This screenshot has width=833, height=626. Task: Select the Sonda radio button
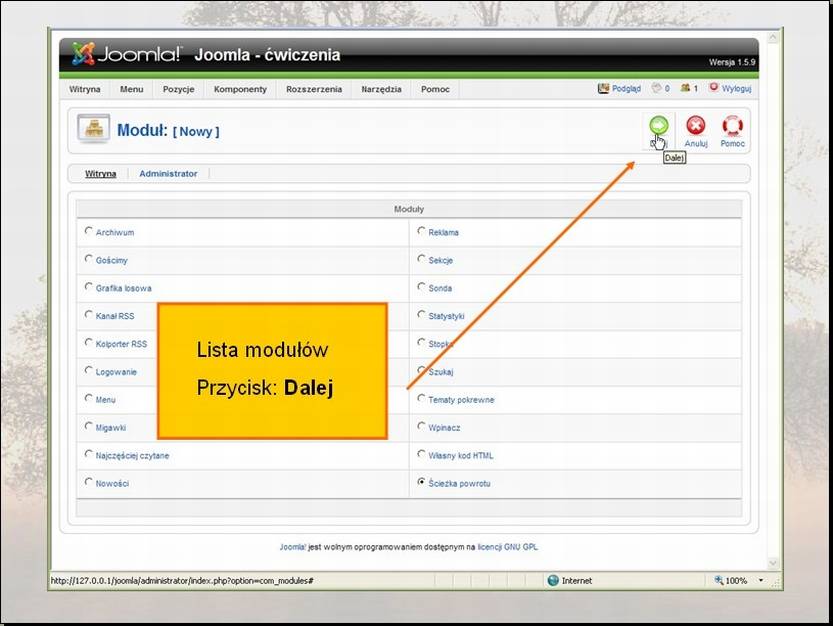421,287
